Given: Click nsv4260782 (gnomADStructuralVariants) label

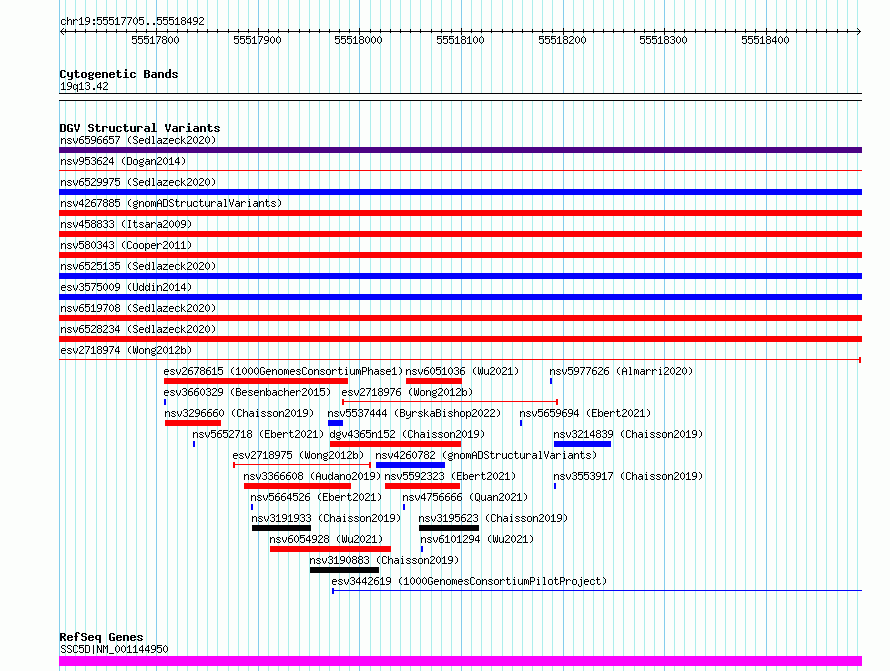Looking at the screenshot, I should click(x=486, y=455).
